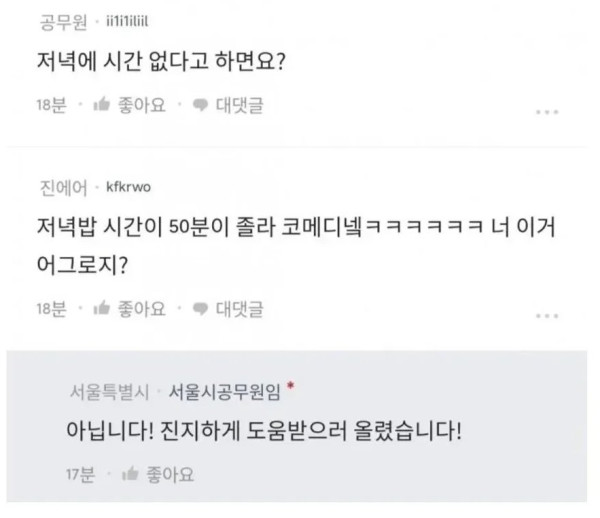Tap the speech bubble icon under 공무원's comment

pos(200,105)
